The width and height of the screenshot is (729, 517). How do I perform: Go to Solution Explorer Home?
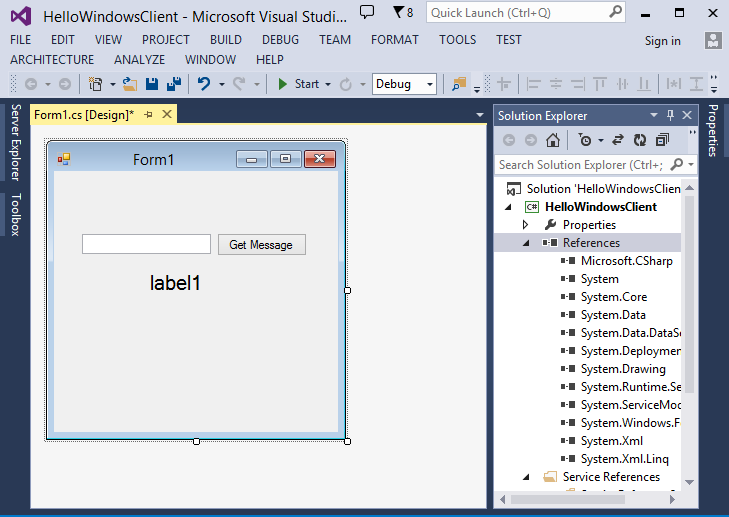click(553, 140)
